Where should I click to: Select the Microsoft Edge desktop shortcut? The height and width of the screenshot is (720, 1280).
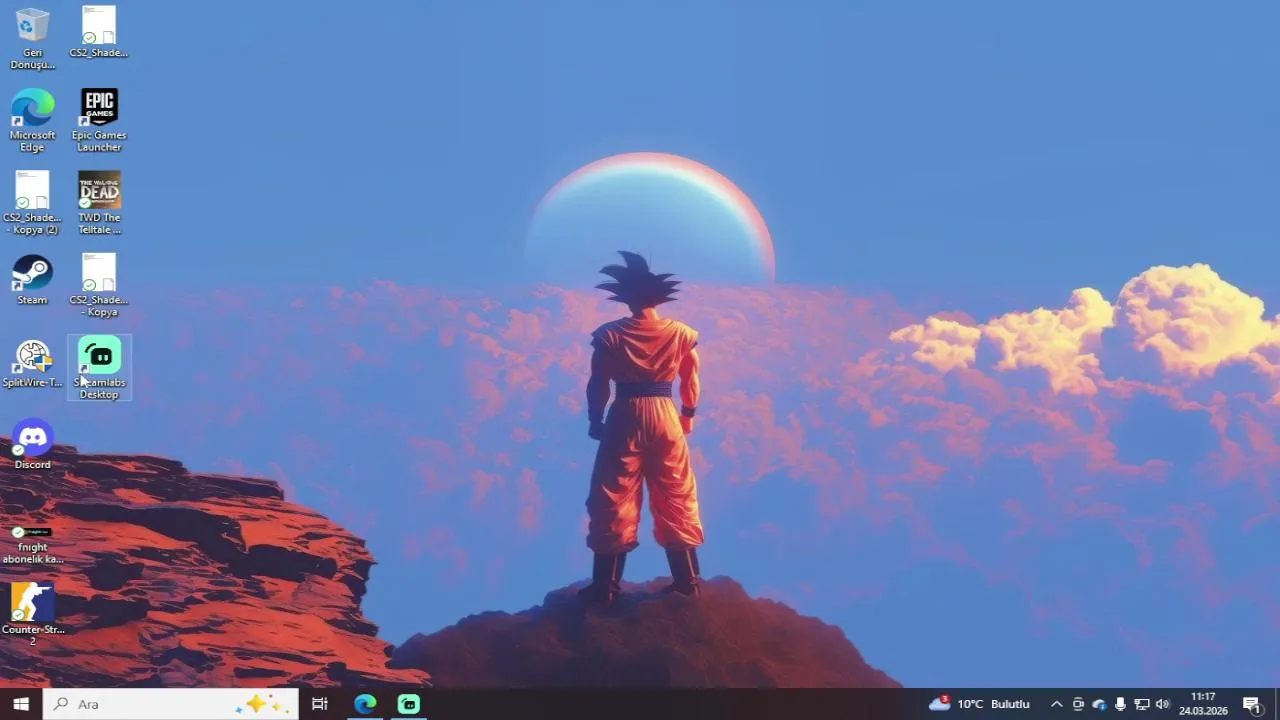pos(32,120)
